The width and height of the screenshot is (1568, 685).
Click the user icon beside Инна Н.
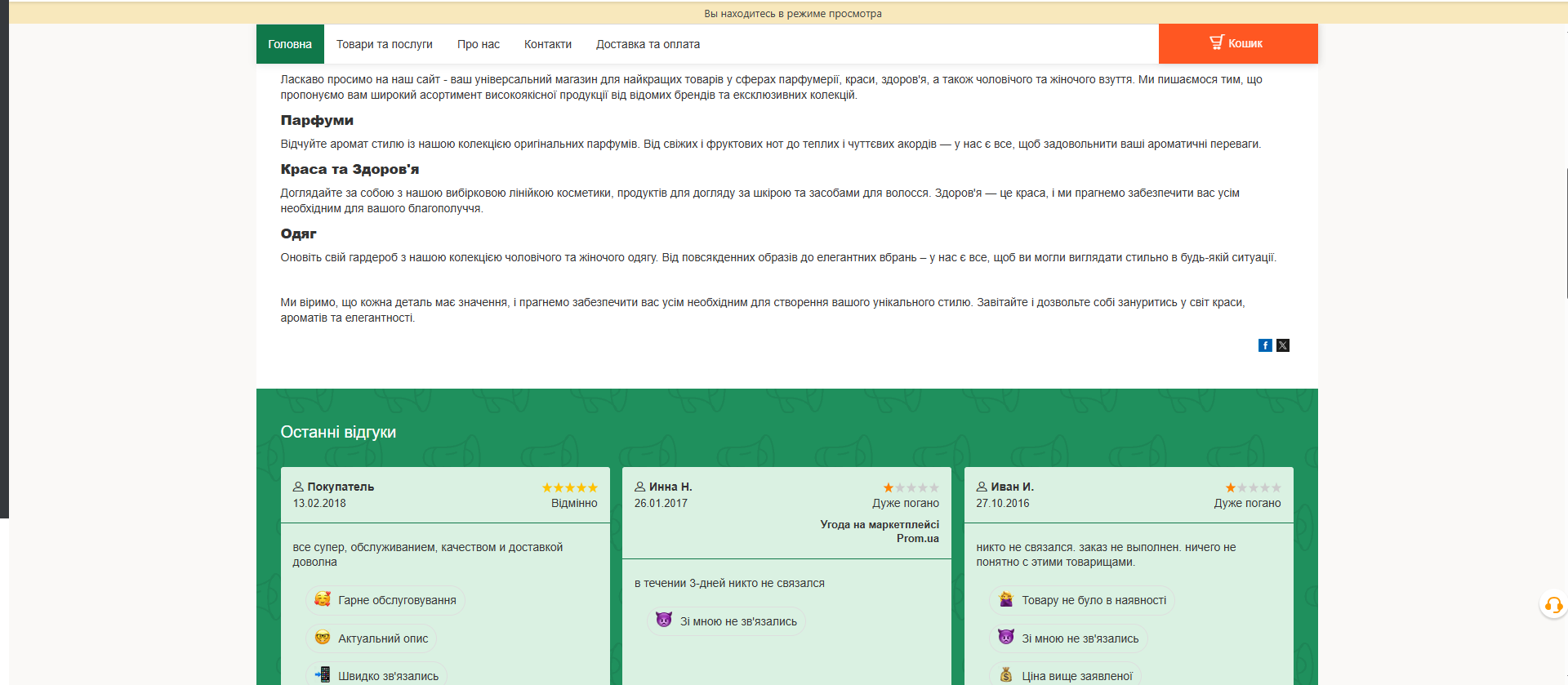[x=640, y=487]
